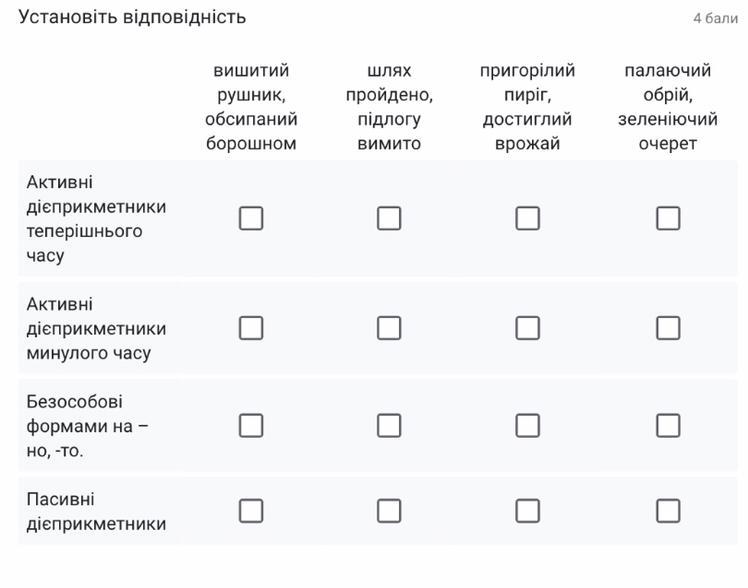Click the 'палаючий обрій, зеленіючий очерет' column header

[x=668, y=107]
